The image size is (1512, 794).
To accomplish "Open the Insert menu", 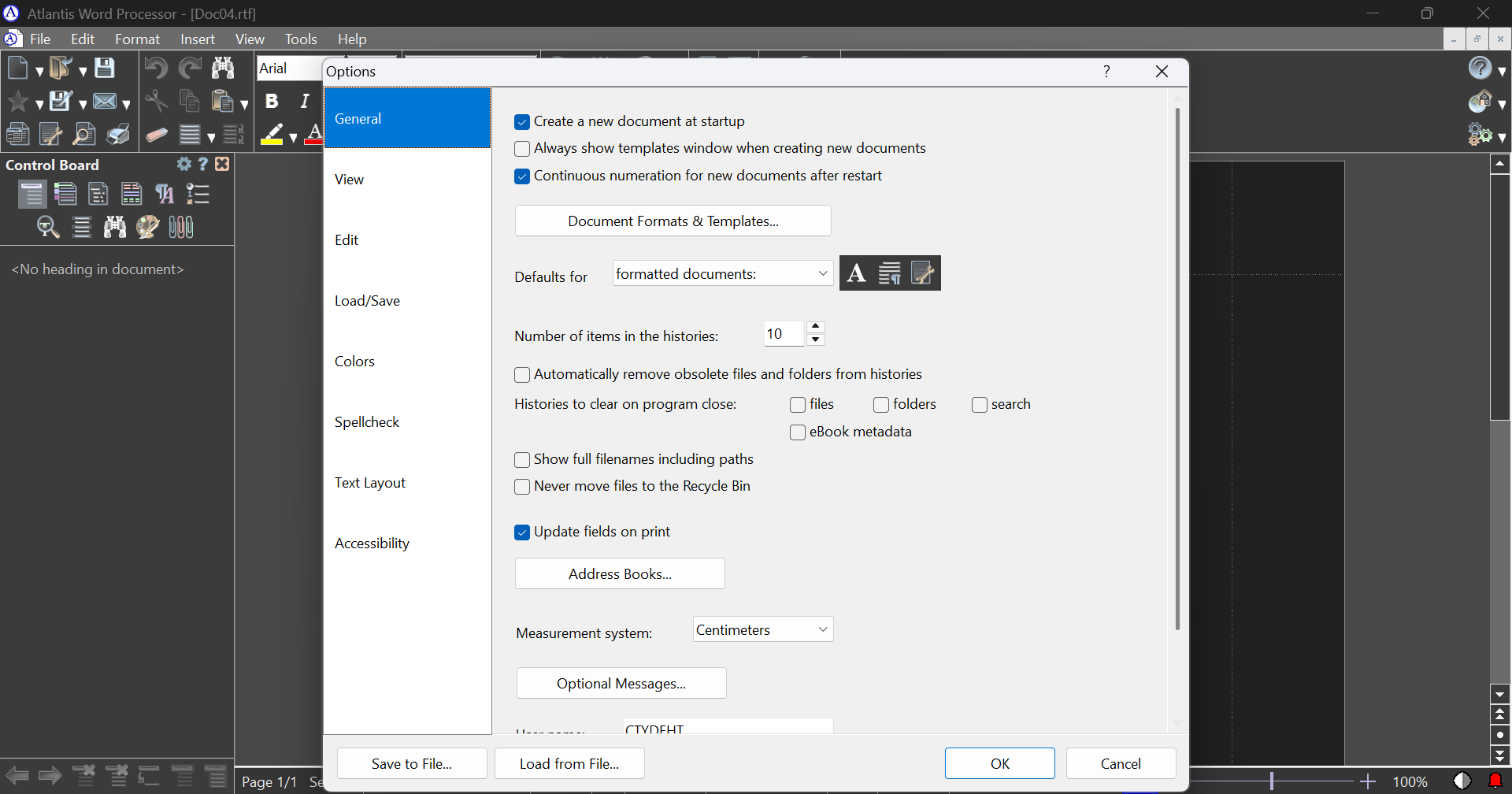I will tap(197, 39).
